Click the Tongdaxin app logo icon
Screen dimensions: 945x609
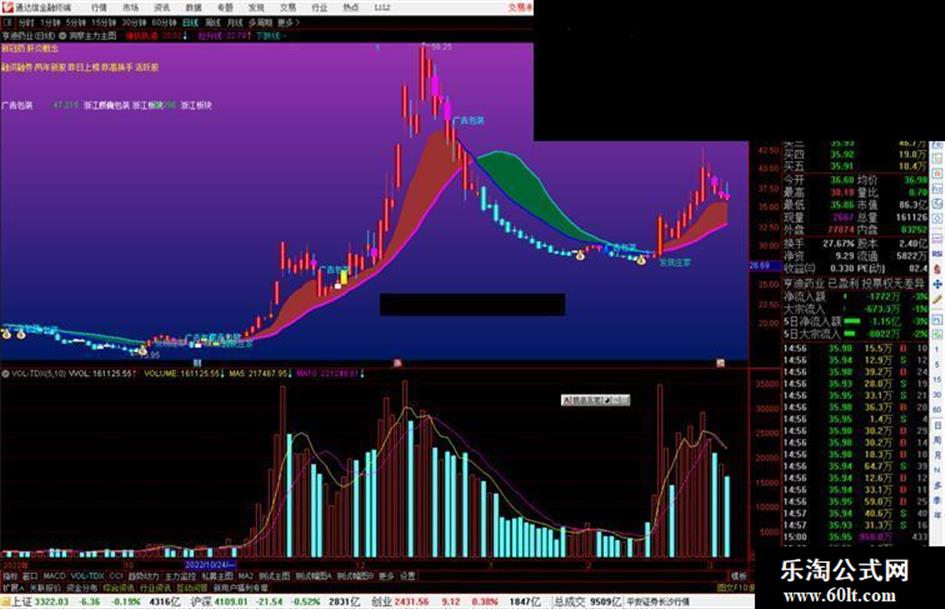[7, 7]
